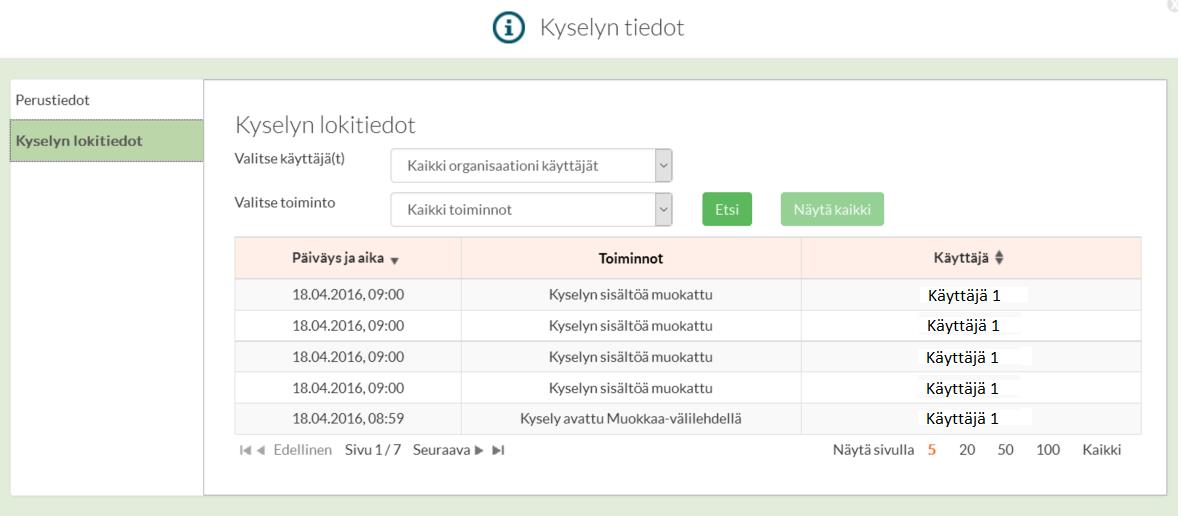Show Kaikki rows on one page
Screen dimensions: 1181x516
1102,450
